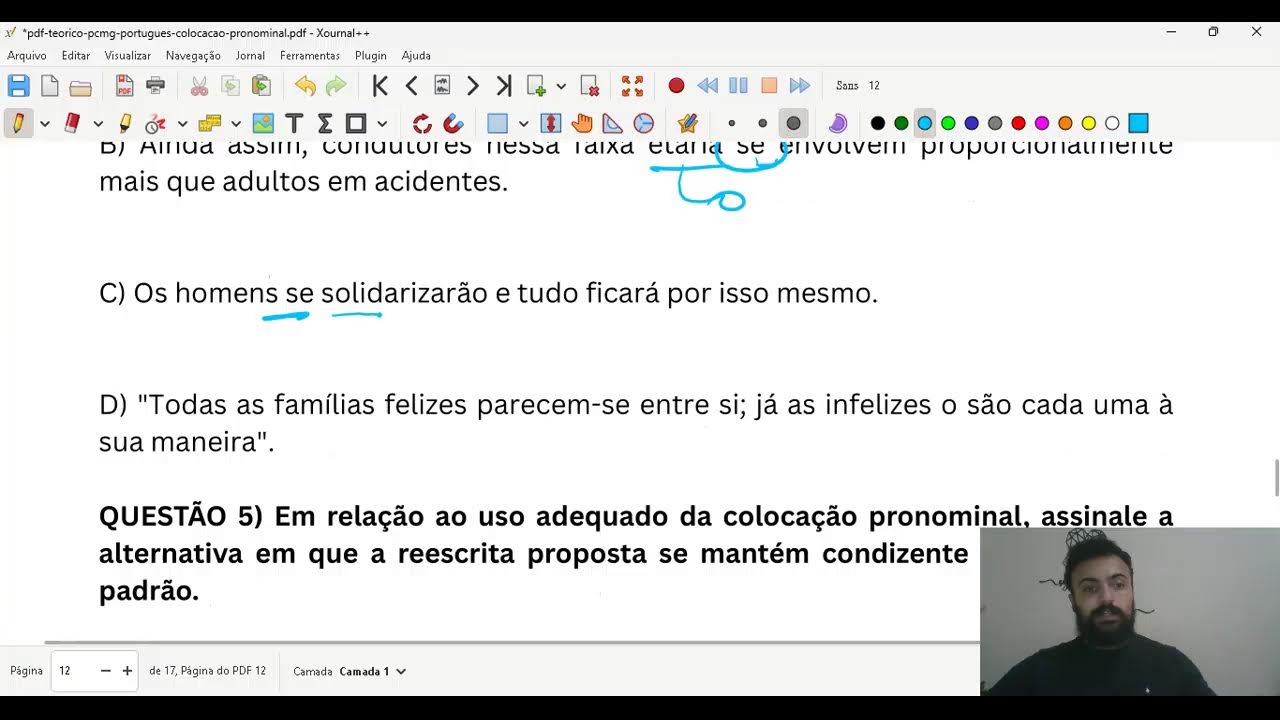Set medium line thickness
Screen dimensions: 1280x720
(x=762, y=123)
